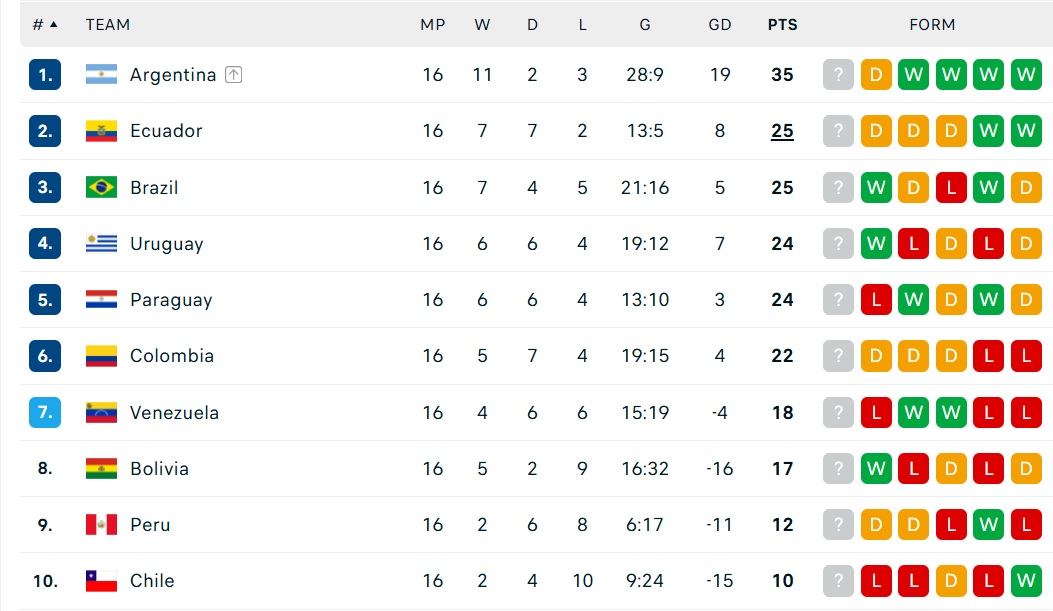Image resolution: width=1053 pixels, height=611 pixels.
Task: Sort standings by GD column header
Action: click(720, 25)
